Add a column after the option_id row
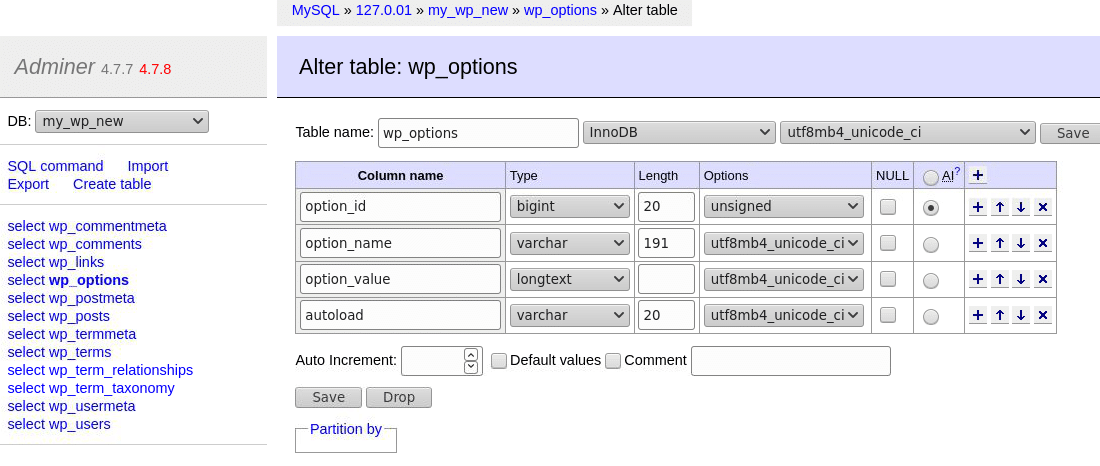 (978, 207)
